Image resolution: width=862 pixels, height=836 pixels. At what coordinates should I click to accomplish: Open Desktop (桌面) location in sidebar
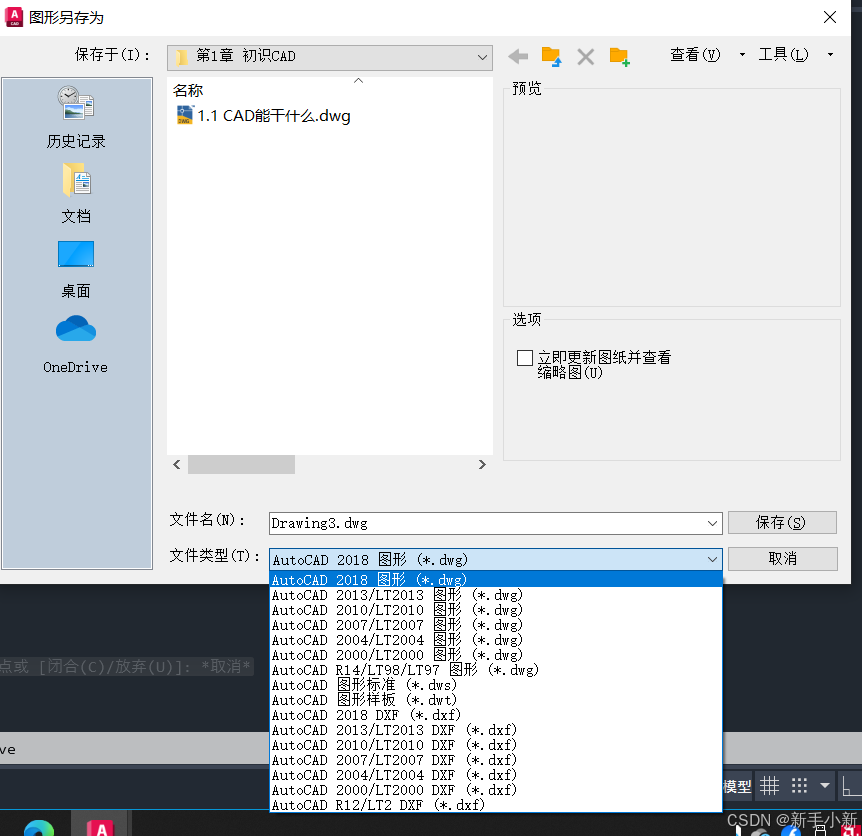[76, 269]
